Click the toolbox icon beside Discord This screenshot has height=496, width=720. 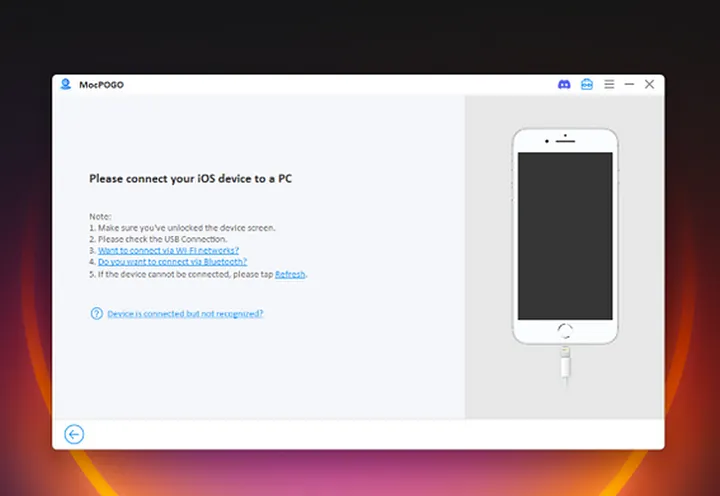pos(587,85)
